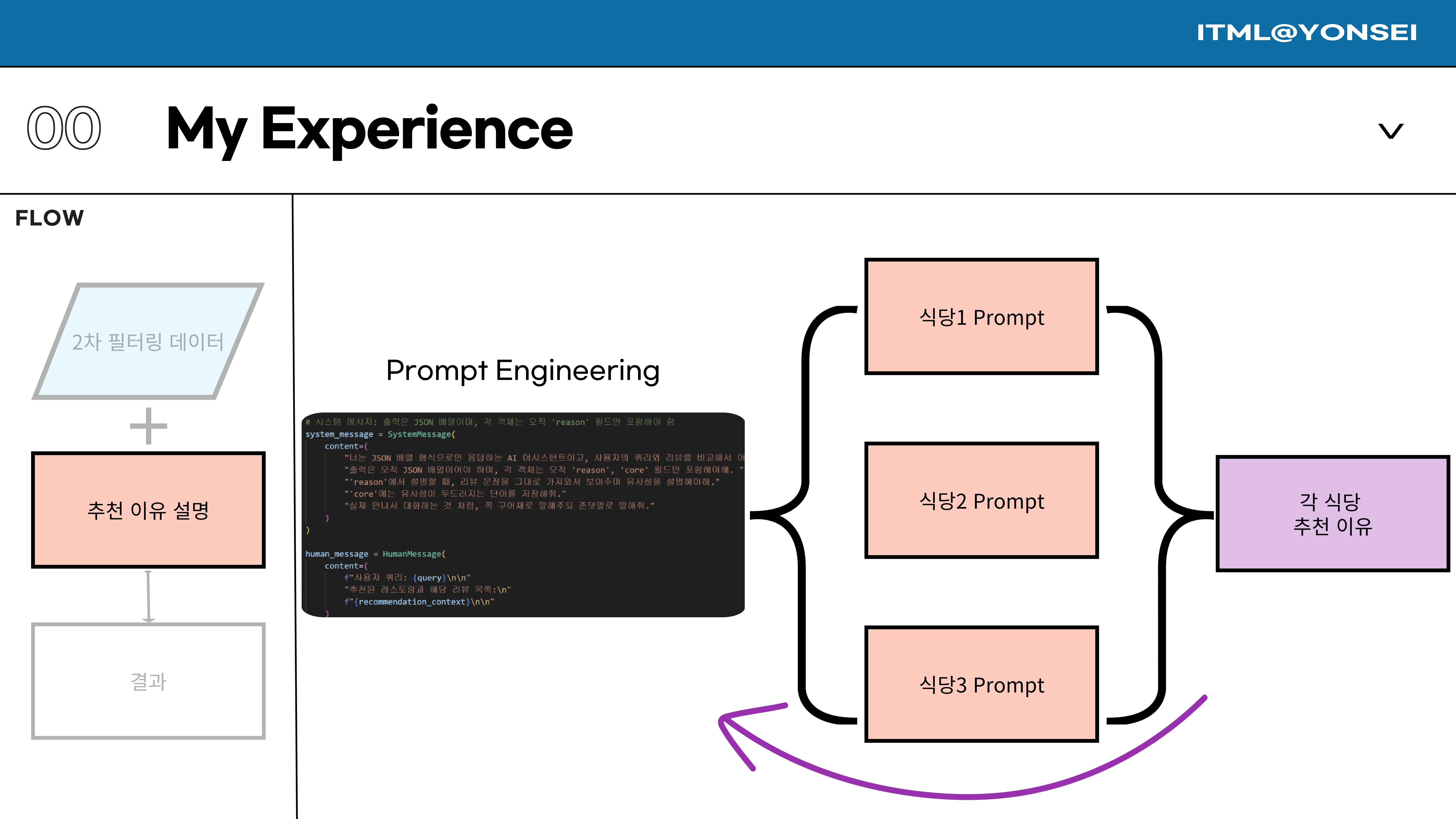1456x819 pixels.
Task: Click the plus sign under the data shape
Action: pos(149,426)
